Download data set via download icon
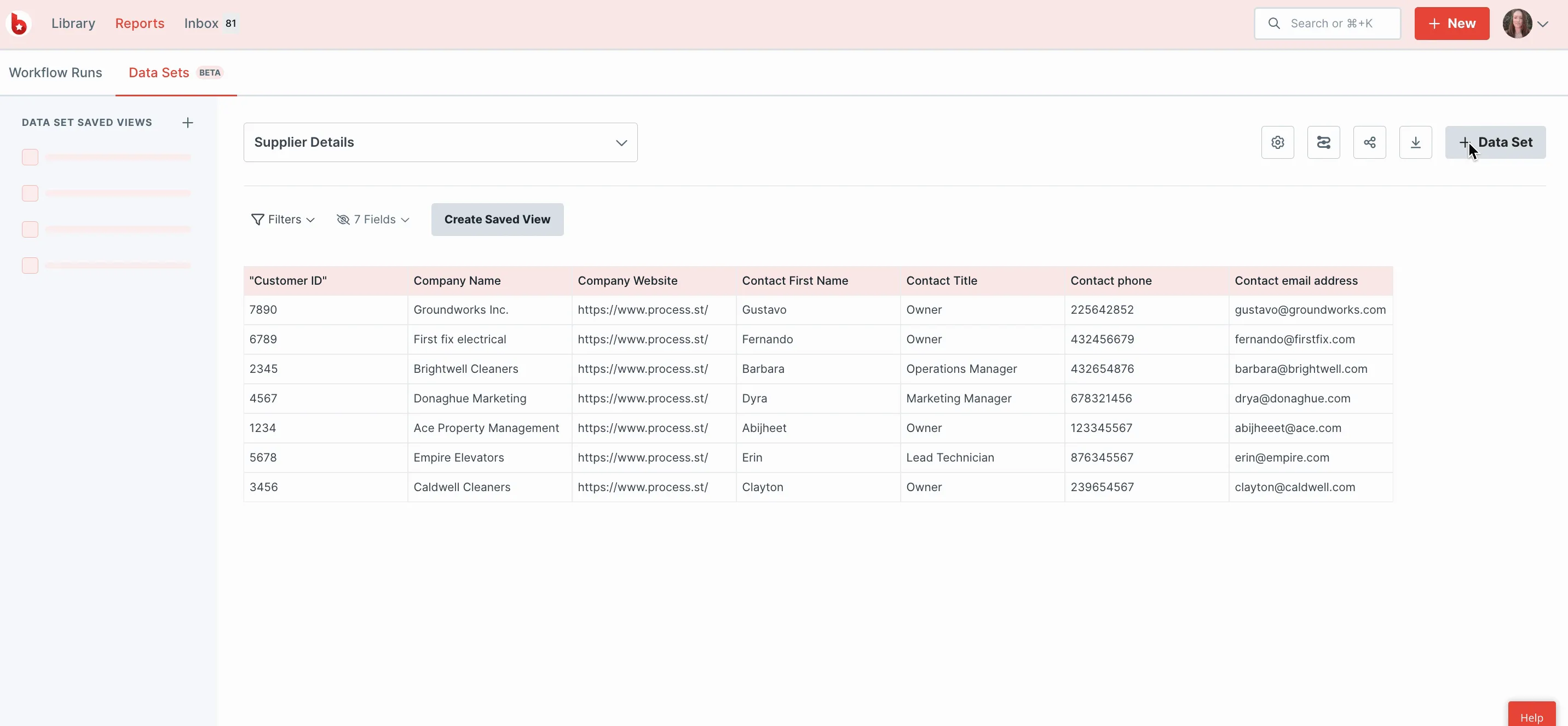1568x726 pixels. pyautogui.click(x=1415, y=142)
